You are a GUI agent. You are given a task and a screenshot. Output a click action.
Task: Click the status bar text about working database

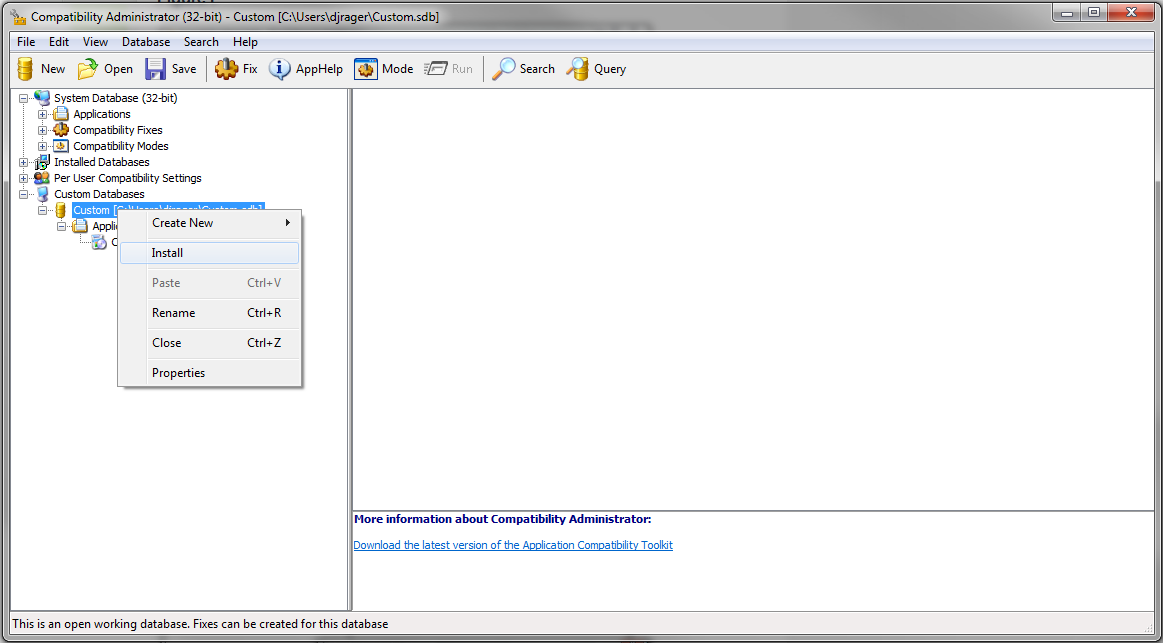(x=200, y=624)
